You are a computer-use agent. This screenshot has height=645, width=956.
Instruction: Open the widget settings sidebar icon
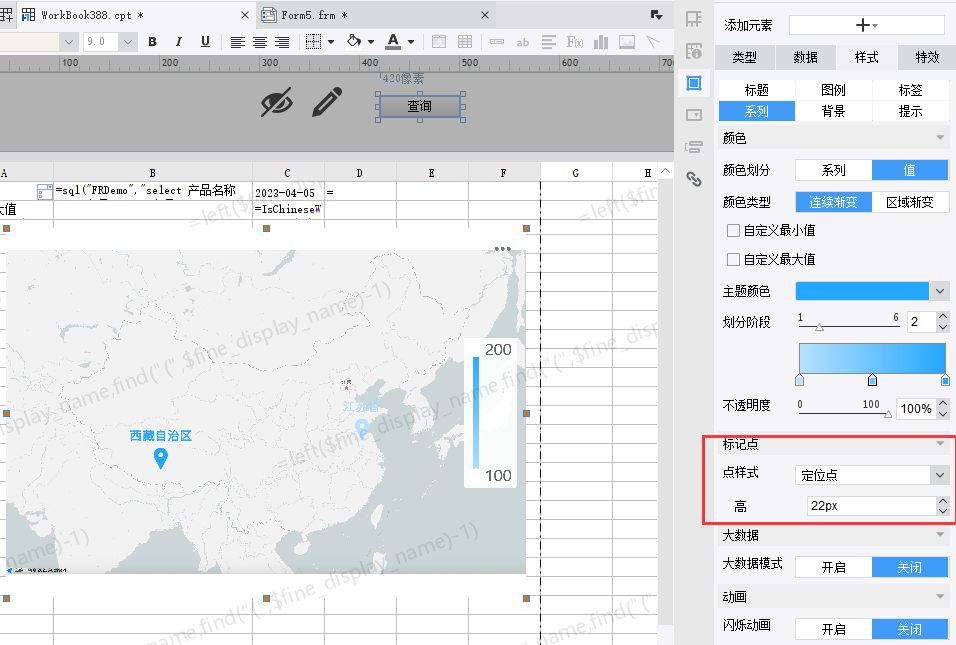pos(694,115)
